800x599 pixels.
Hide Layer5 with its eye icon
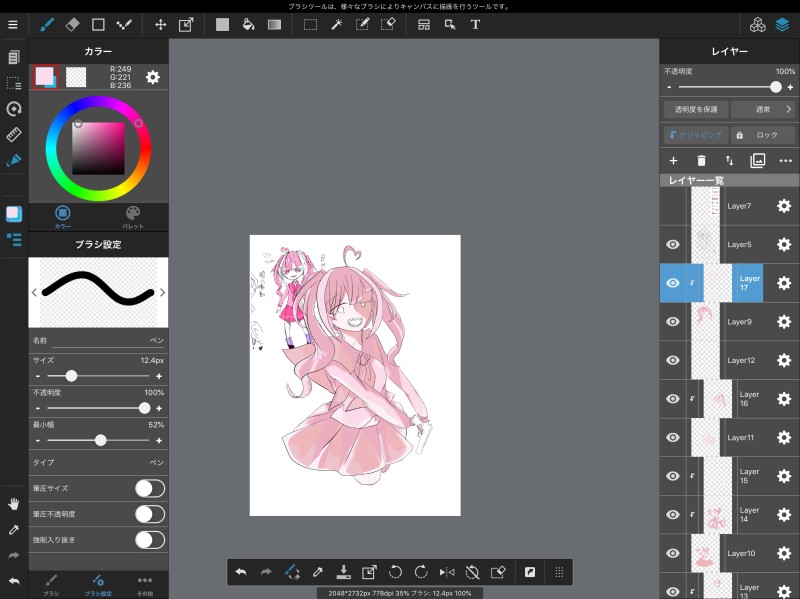coord(673,244)
